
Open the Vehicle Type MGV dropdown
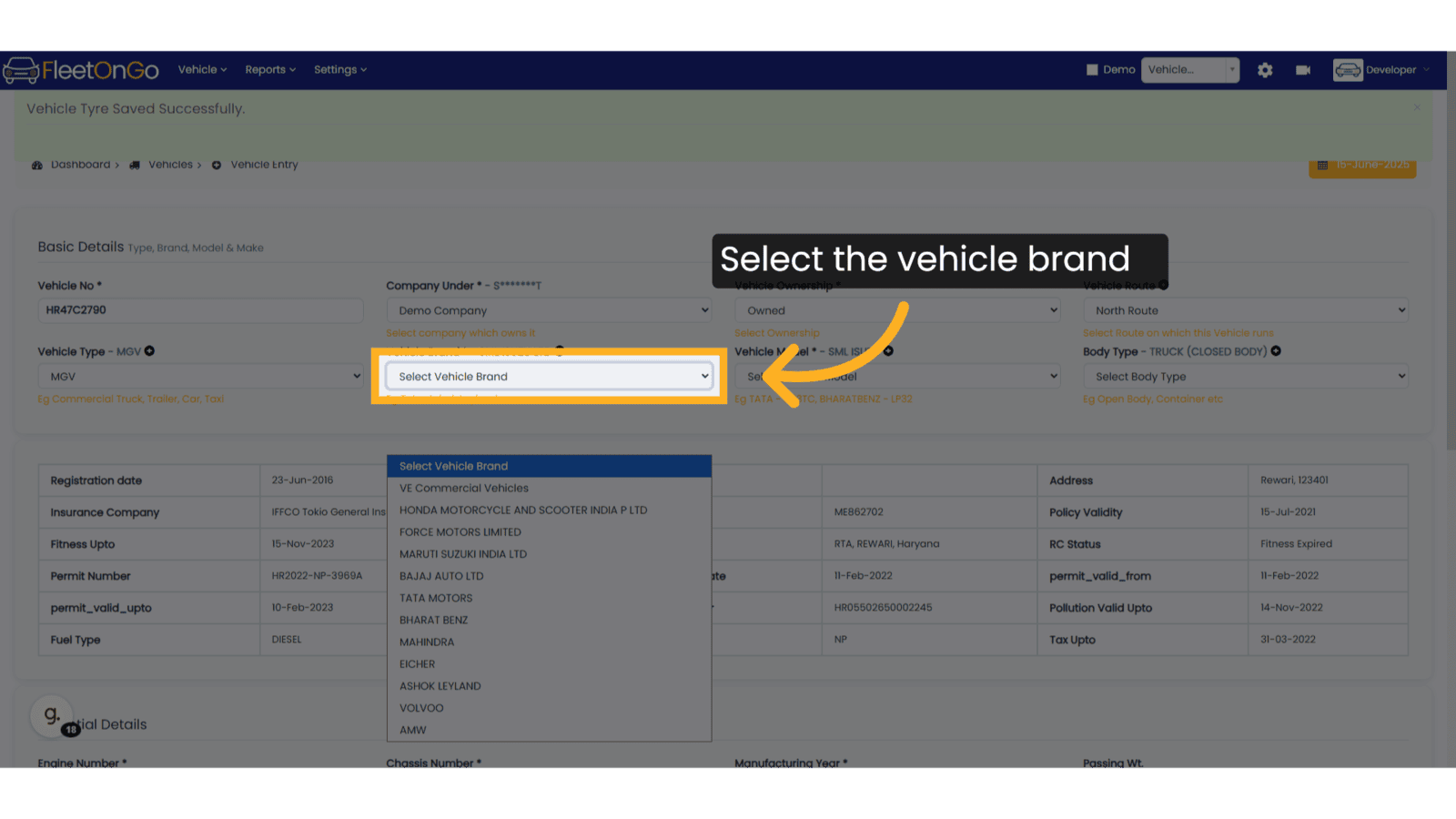pos(200,377)
